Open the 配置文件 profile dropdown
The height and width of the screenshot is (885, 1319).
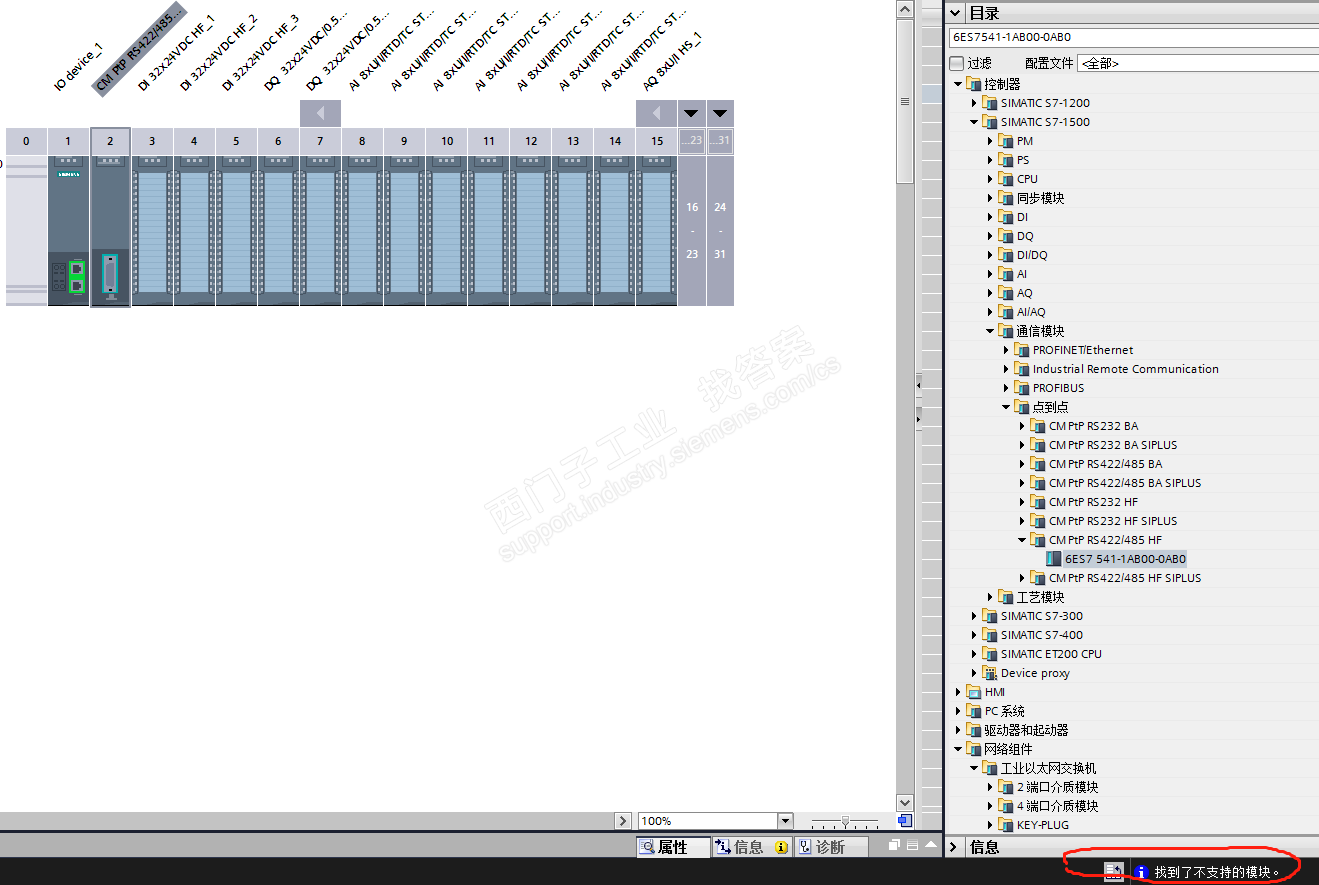(1198, 63)
